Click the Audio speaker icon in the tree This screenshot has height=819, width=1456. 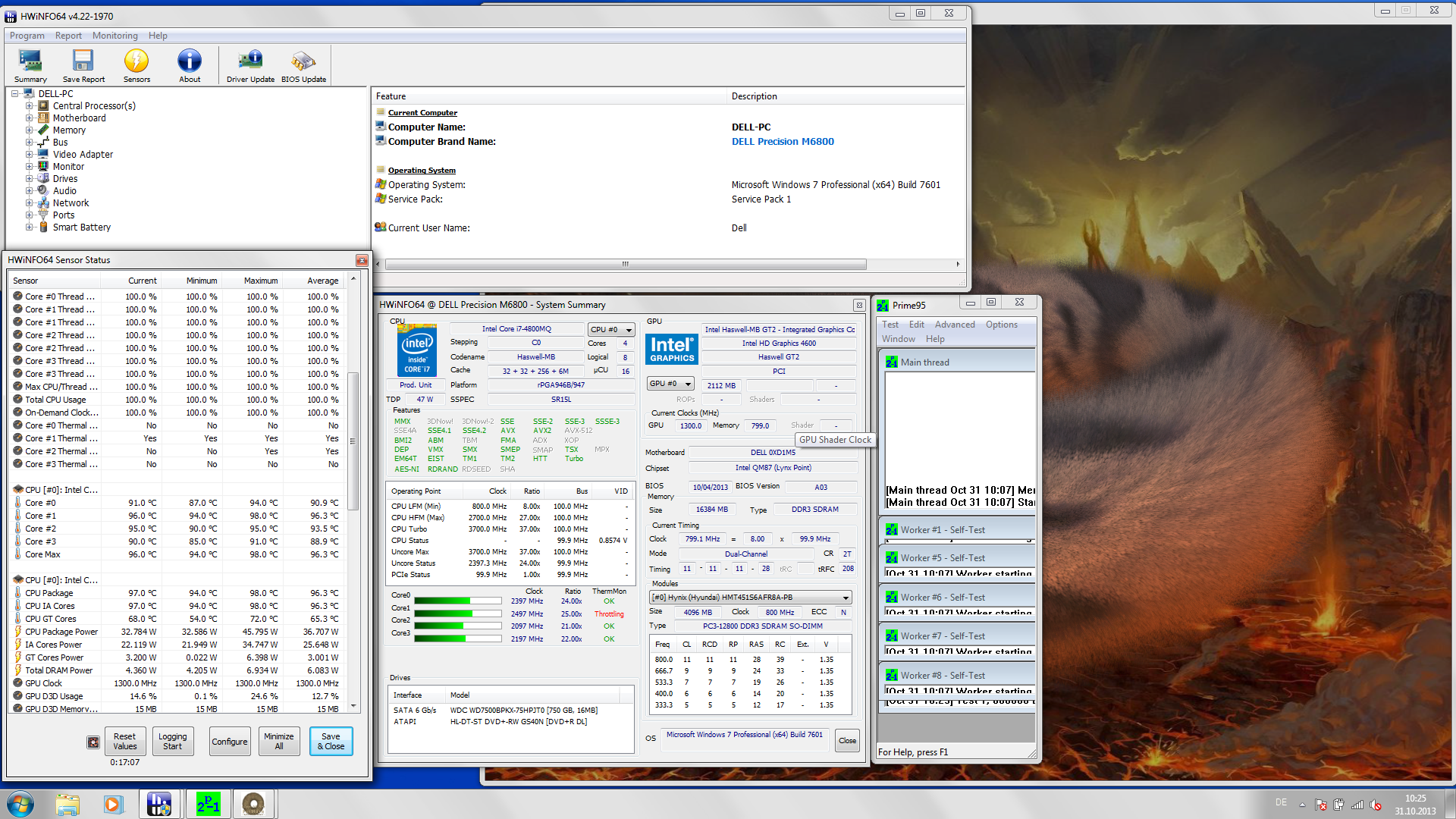(44, 191)
